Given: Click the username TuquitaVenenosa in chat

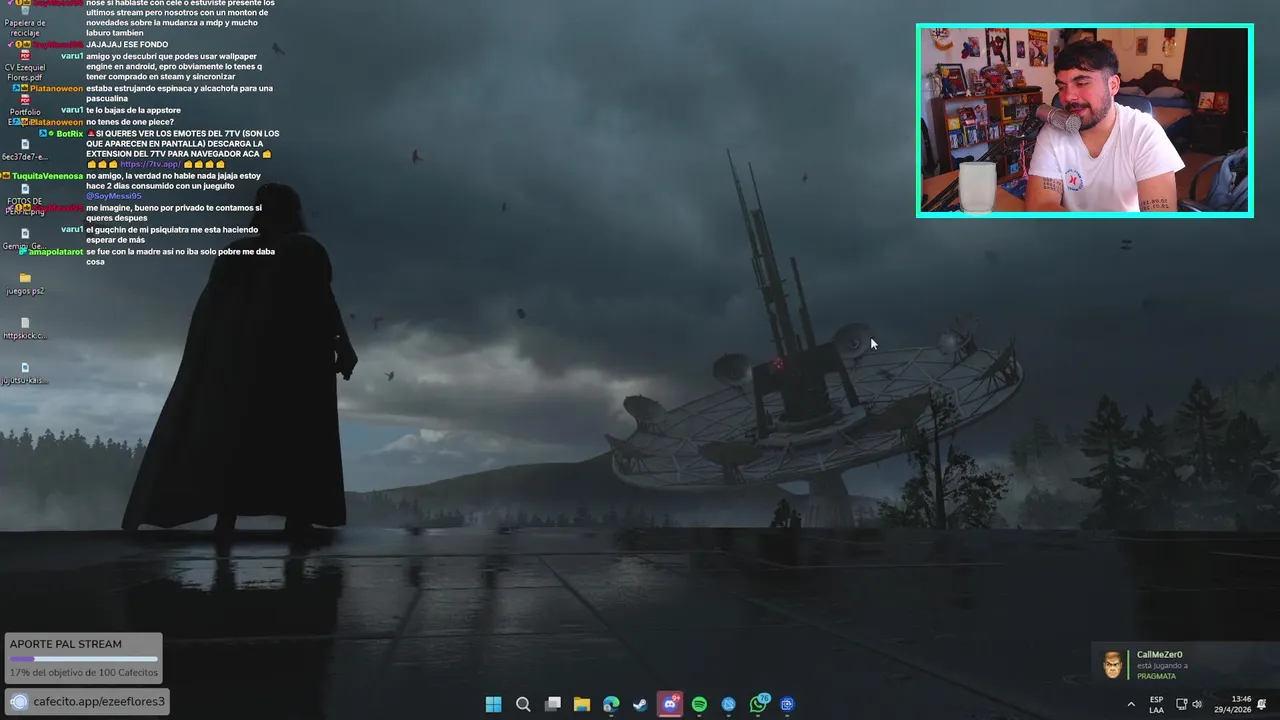Looking at the screenshot, I should click(48, 176).
